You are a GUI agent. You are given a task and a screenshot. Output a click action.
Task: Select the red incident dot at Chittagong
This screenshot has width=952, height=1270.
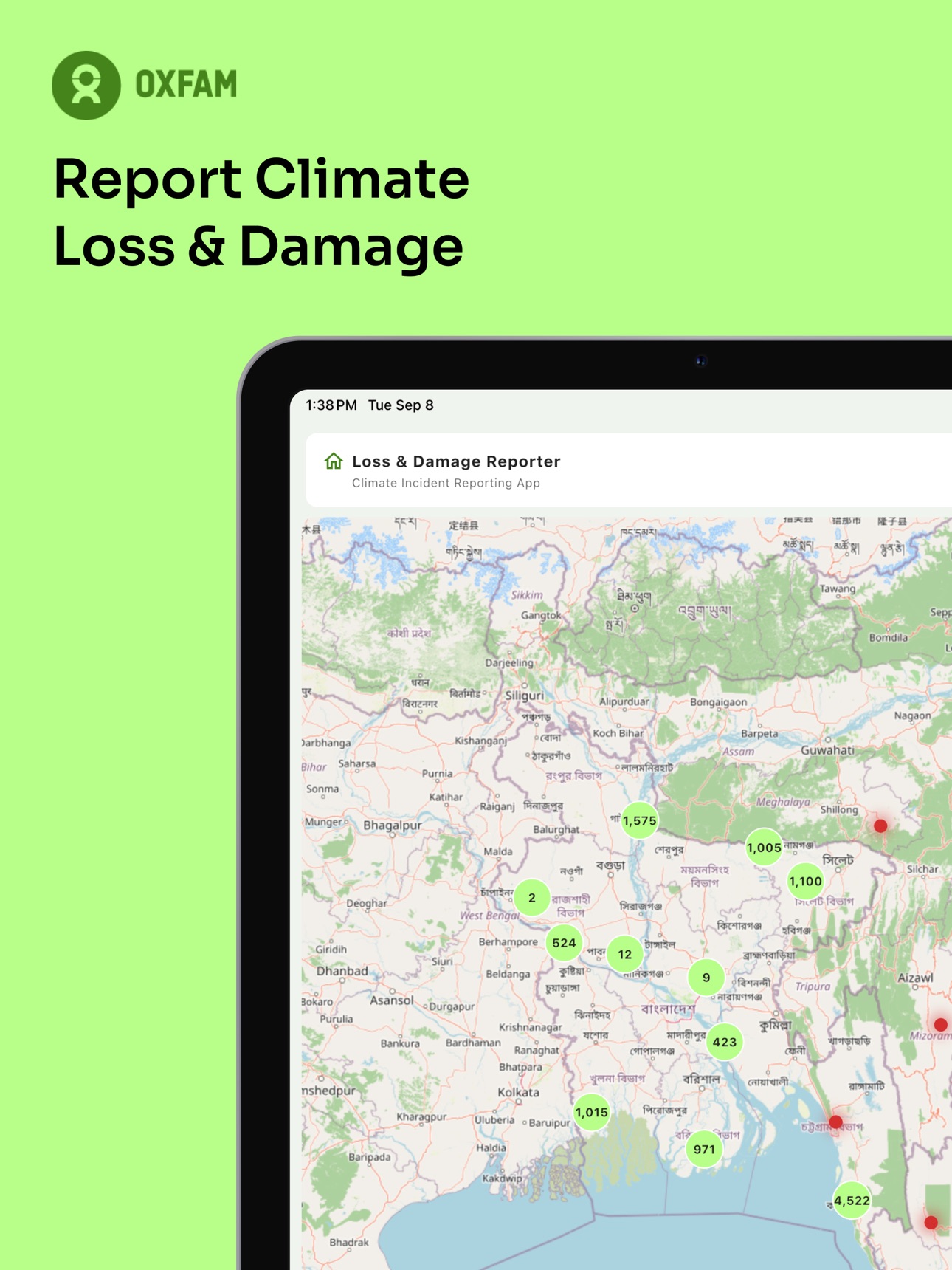[x=835, y=1122]
